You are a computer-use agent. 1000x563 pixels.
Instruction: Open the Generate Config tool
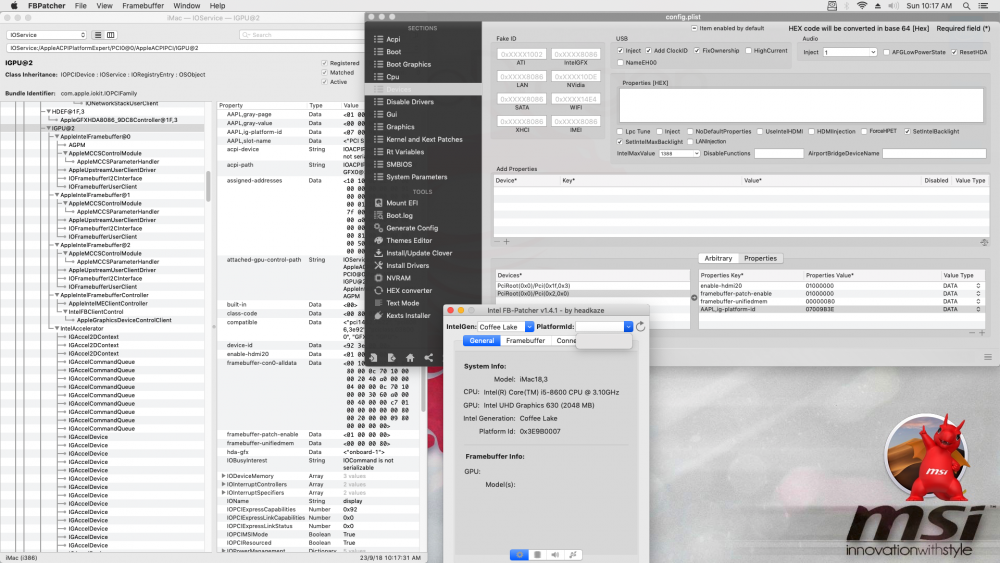(411, 228)
